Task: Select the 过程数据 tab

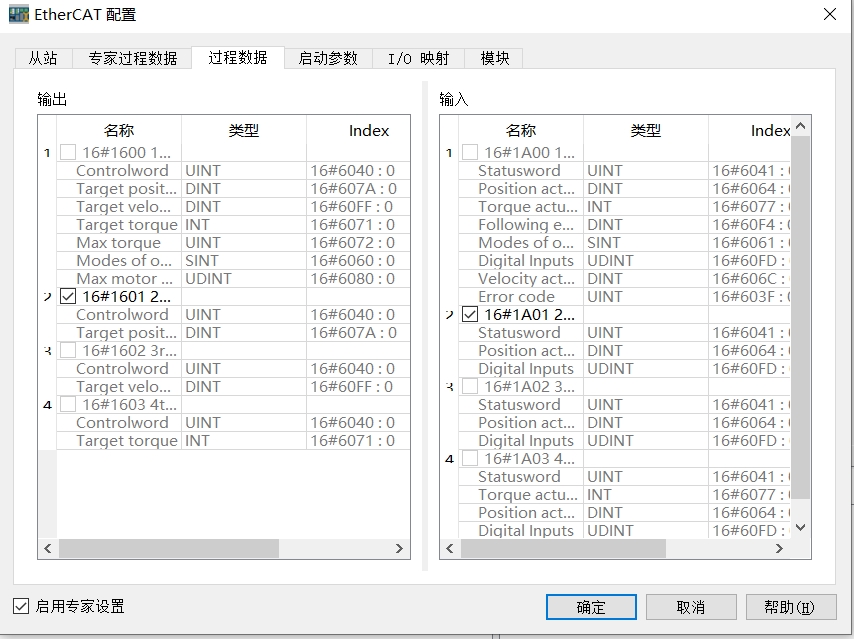Action: point(238,57)
